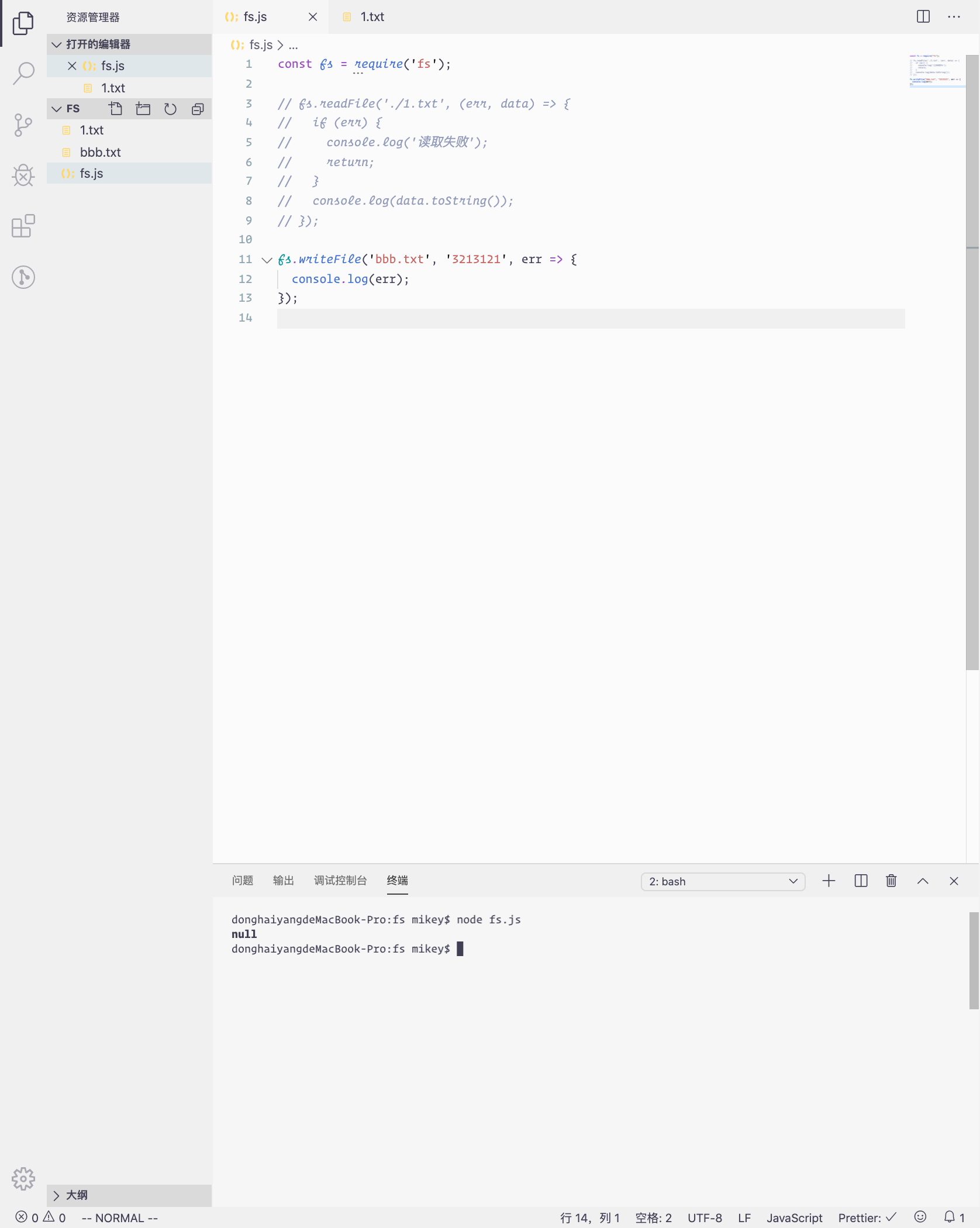Click 'console.log(err);' on line 12
Image resolution: width=980 pixels, height=1228 pixels.
click(350, 279)
